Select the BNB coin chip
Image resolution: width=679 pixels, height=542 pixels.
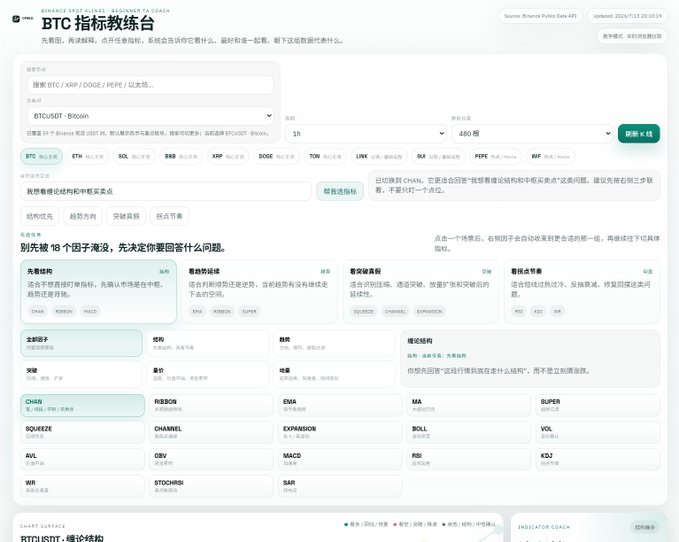click(181, 156)
